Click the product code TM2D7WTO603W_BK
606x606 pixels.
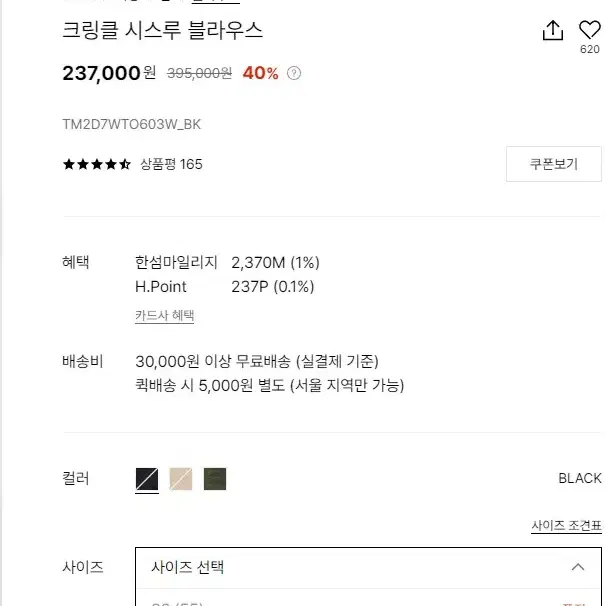click(131, 124)
